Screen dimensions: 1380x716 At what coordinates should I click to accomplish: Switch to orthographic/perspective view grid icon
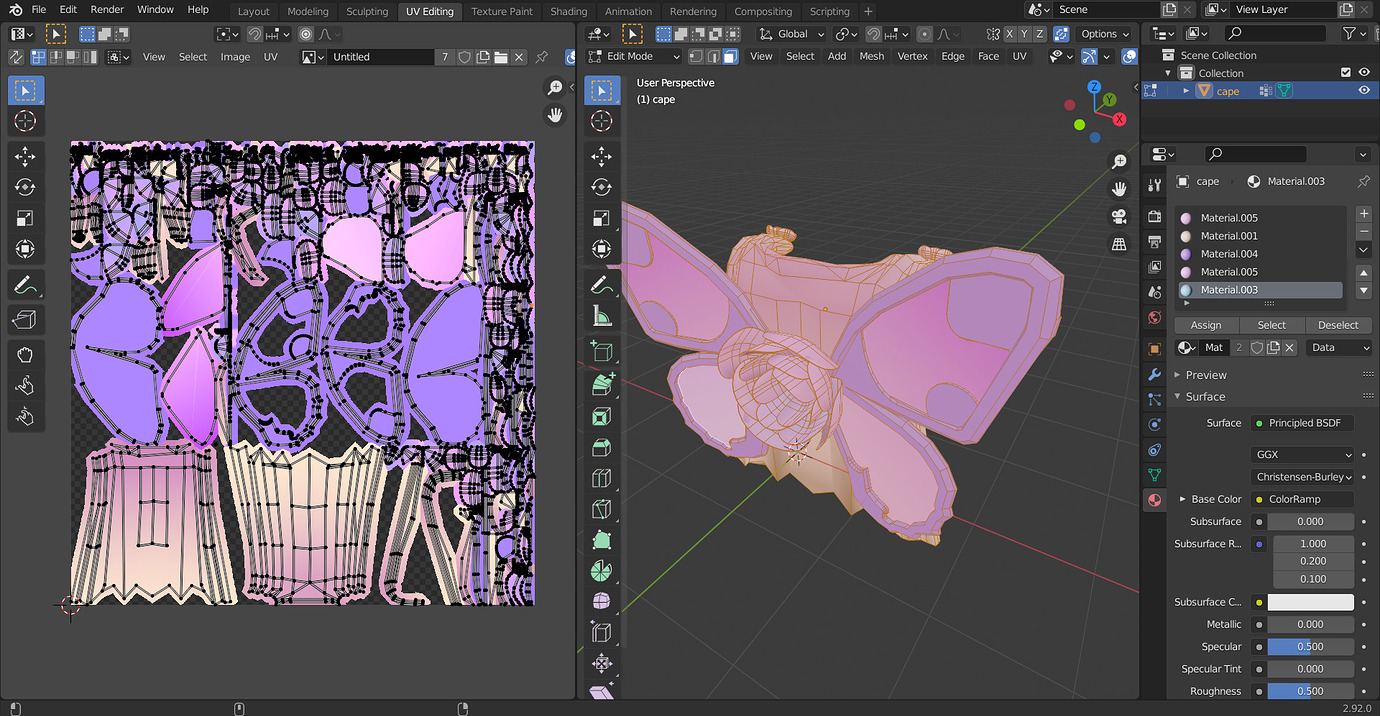pos(1120,243)
